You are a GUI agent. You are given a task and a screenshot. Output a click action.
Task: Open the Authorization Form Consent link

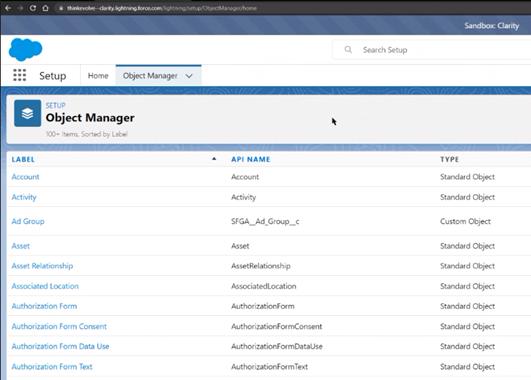[59, 326]
